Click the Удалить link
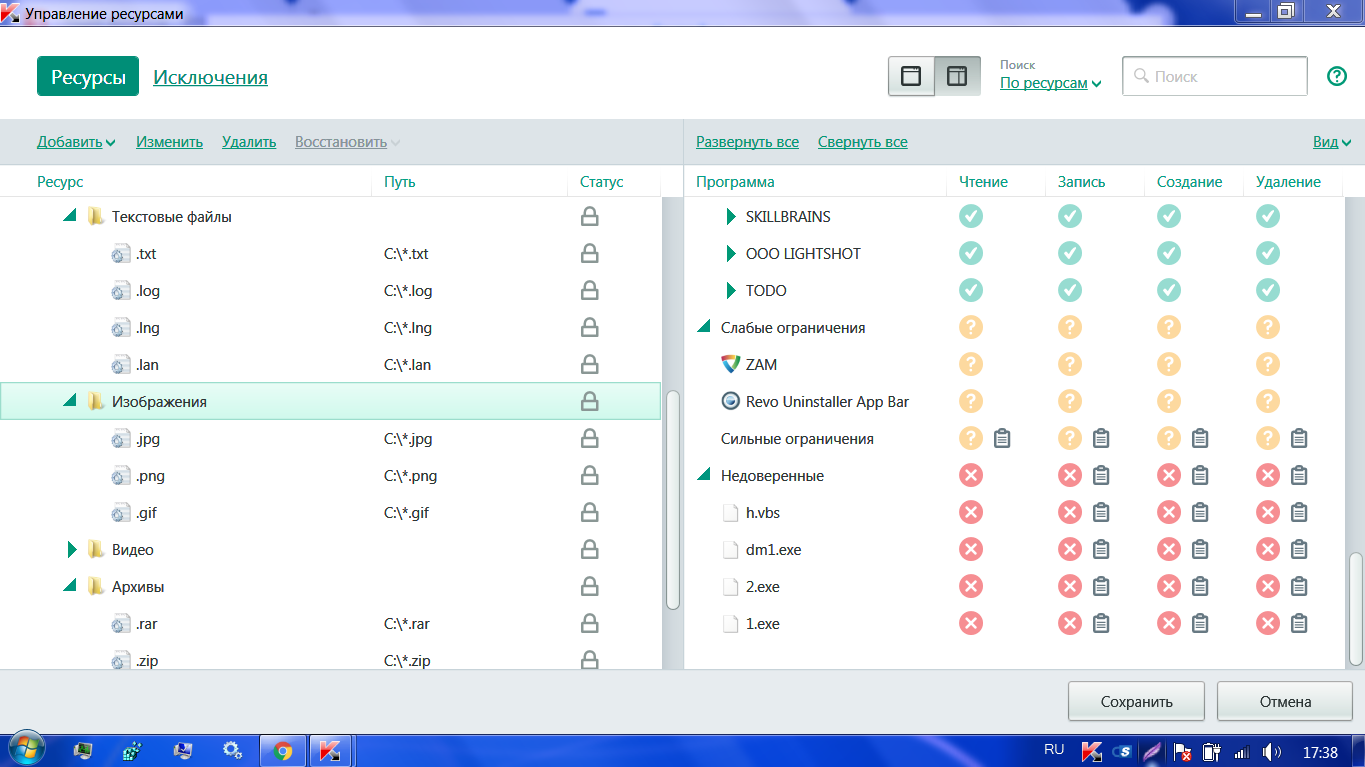The image size is (1365, 767). click(249, 142)
